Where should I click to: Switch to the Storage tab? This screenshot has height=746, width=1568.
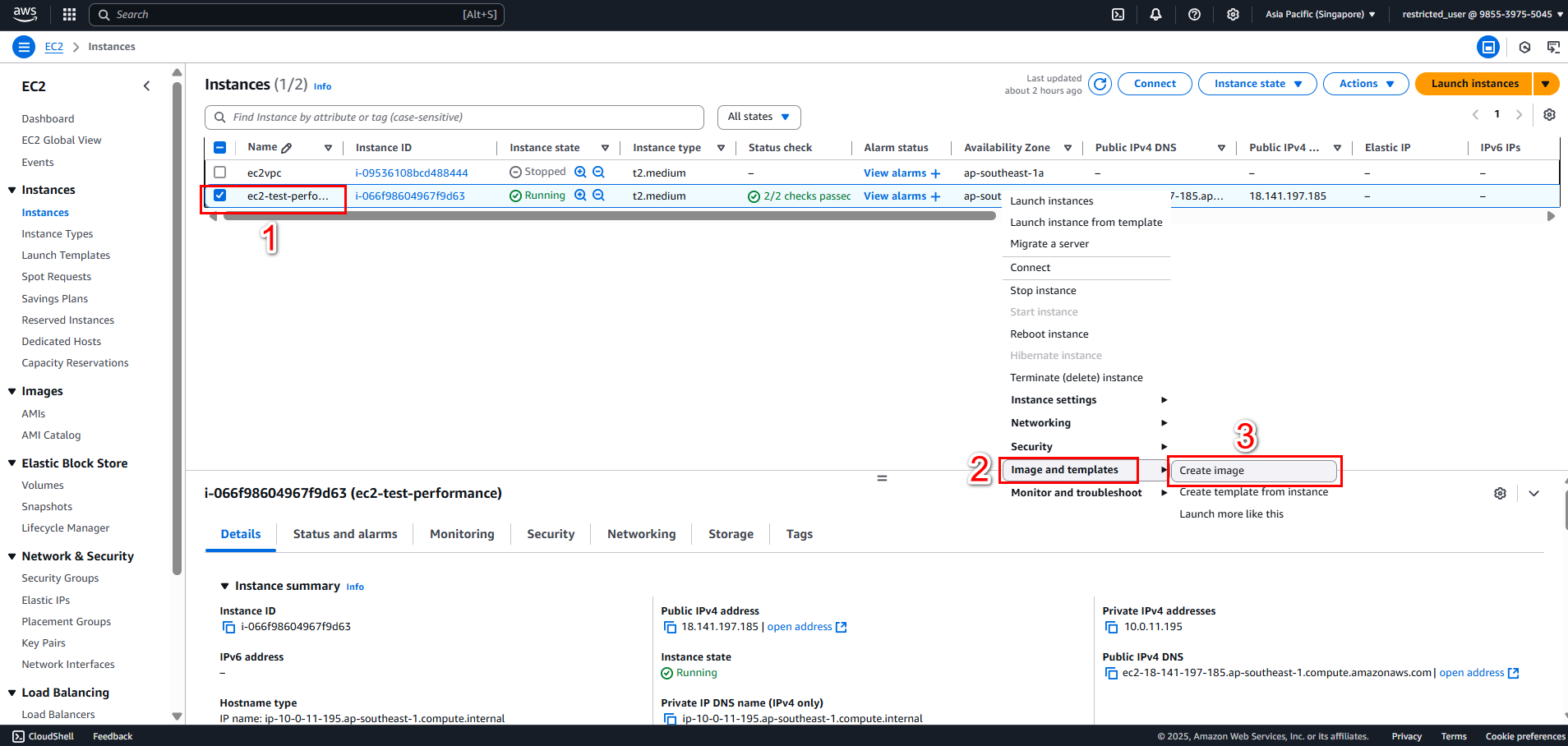tap(731, 534)
